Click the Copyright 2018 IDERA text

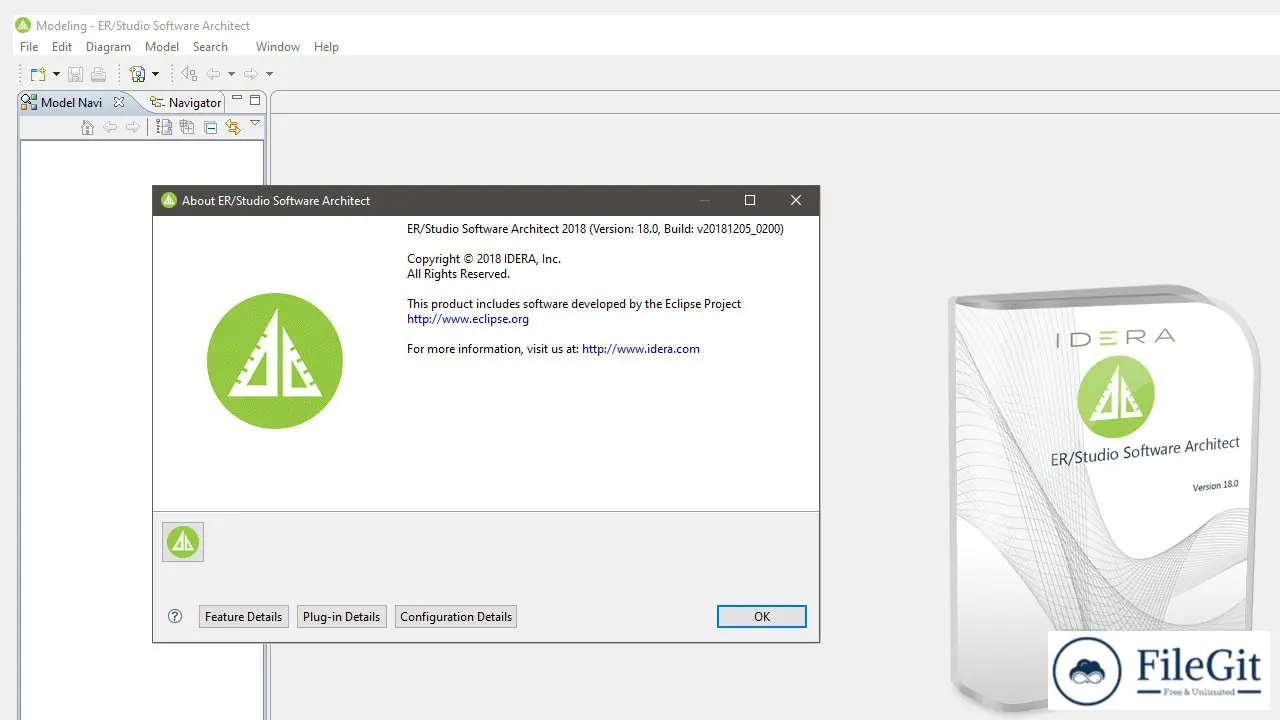484,259
